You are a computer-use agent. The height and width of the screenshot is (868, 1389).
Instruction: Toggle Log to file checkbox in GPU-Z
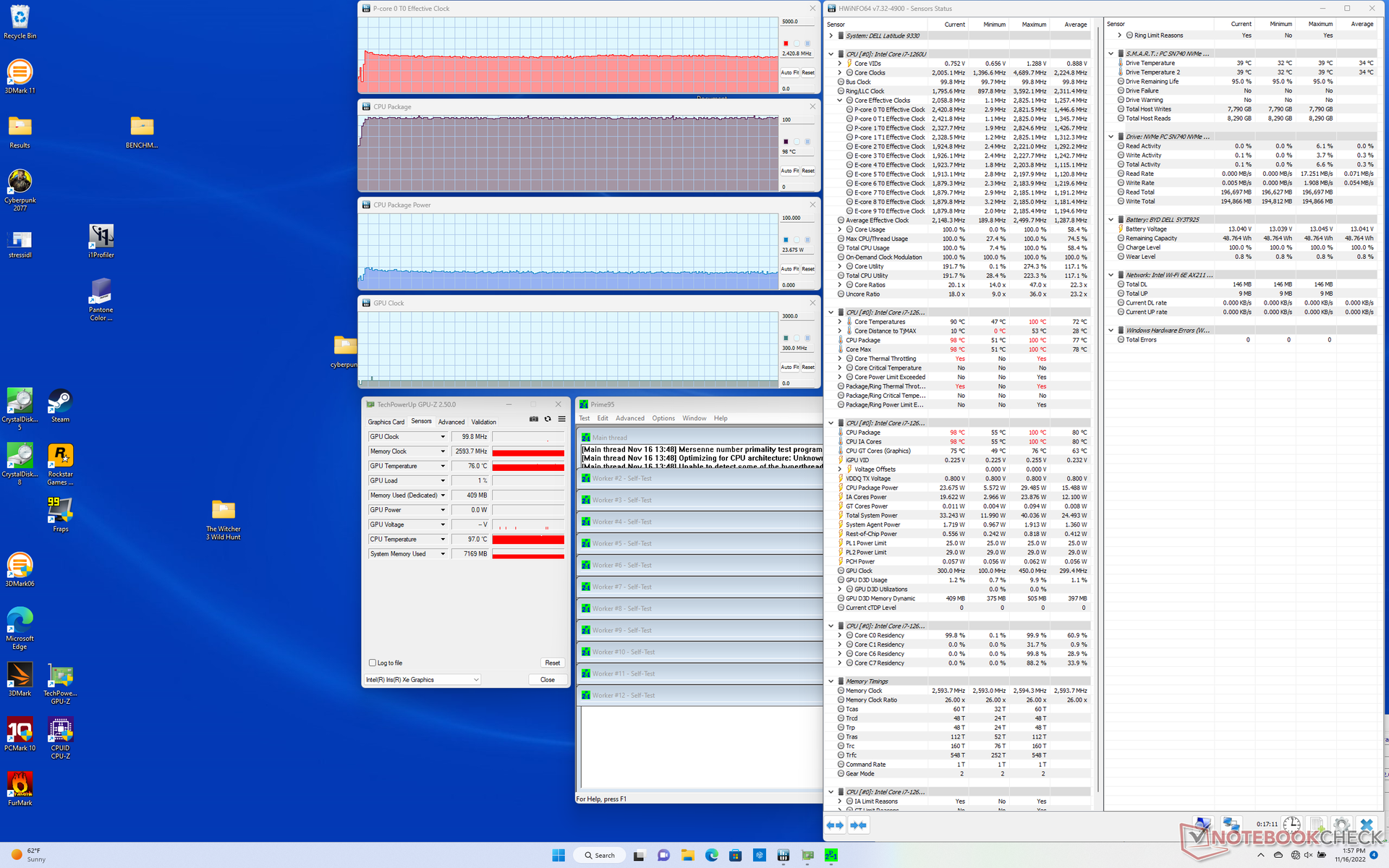(373, 663)
